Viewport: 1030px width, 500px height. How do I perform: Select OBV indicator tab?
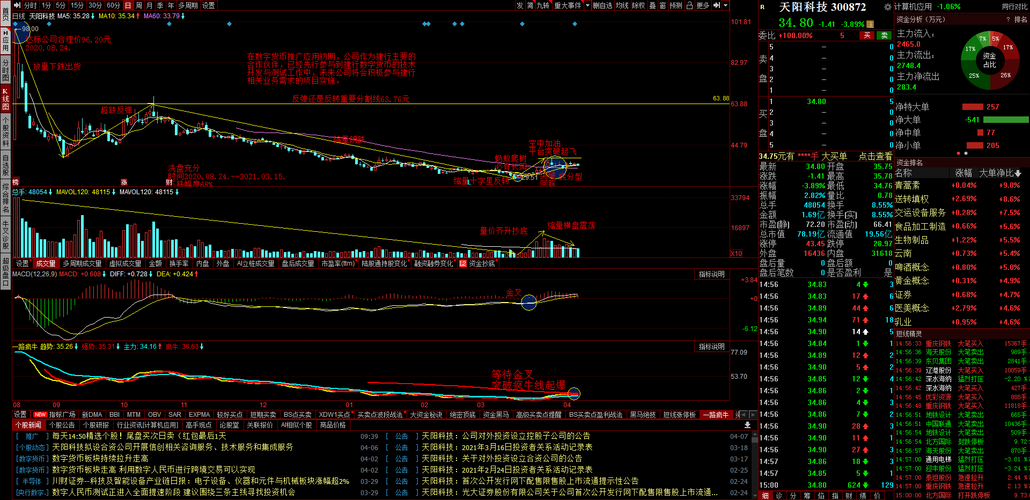point(154,415)
